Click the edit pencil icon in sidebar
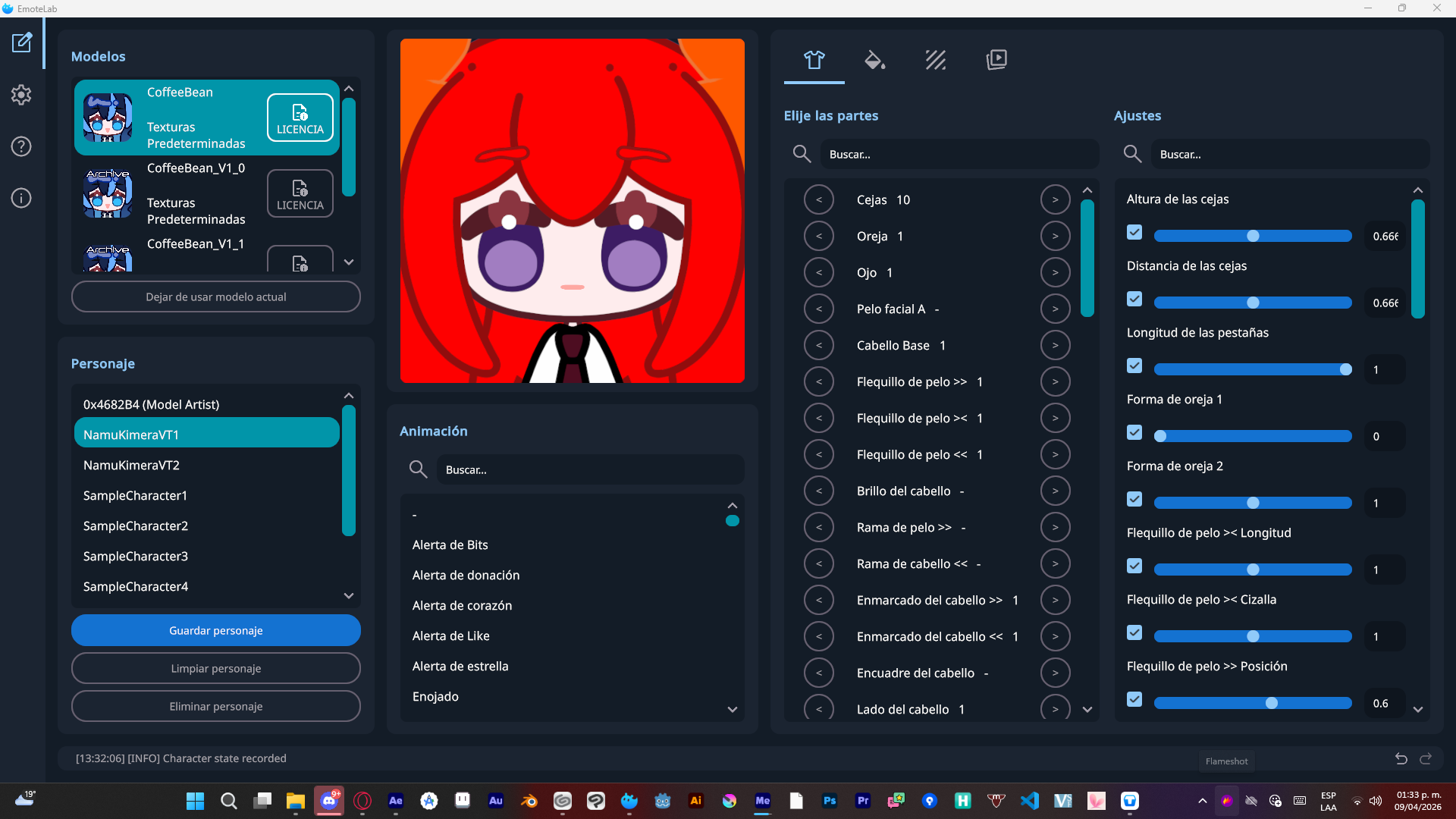 (x=21, y=42)
